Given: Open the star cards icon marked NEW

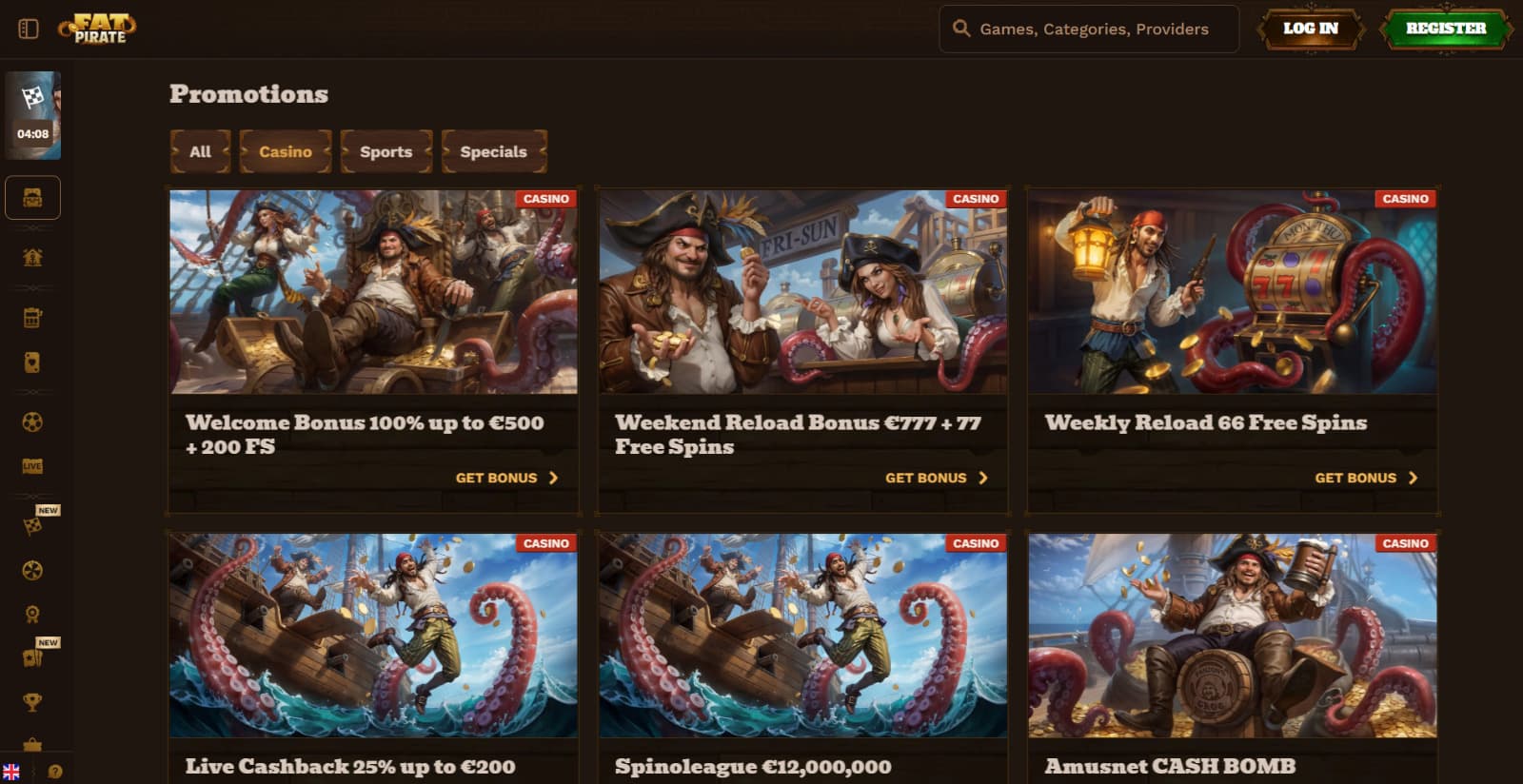Looking at the screenshot, I should 32,657.
